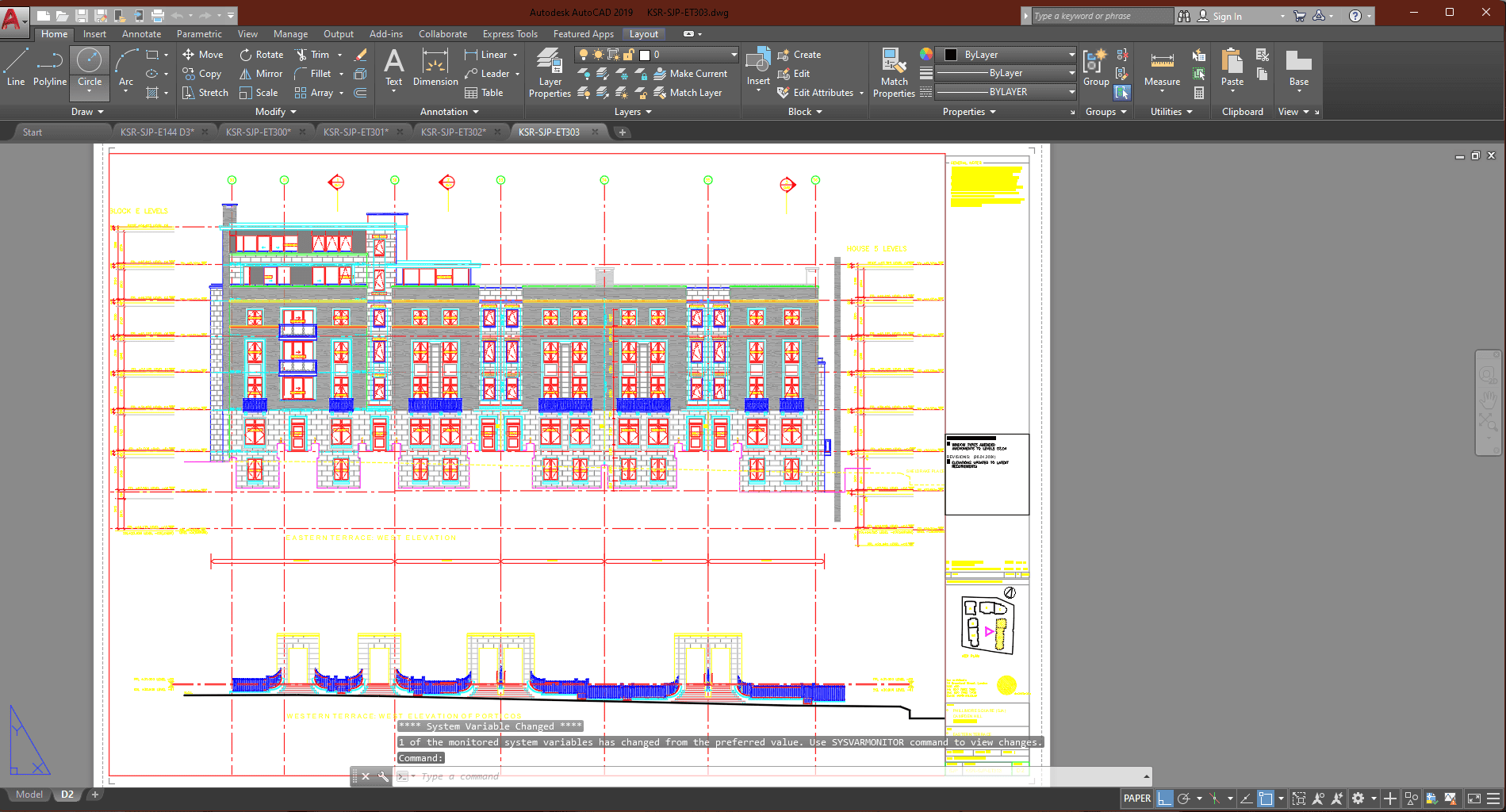This screenshot has height=812, width=1506.
Task: Expand the Edit Attributes dropdown arrow
Action: [861, 93]
